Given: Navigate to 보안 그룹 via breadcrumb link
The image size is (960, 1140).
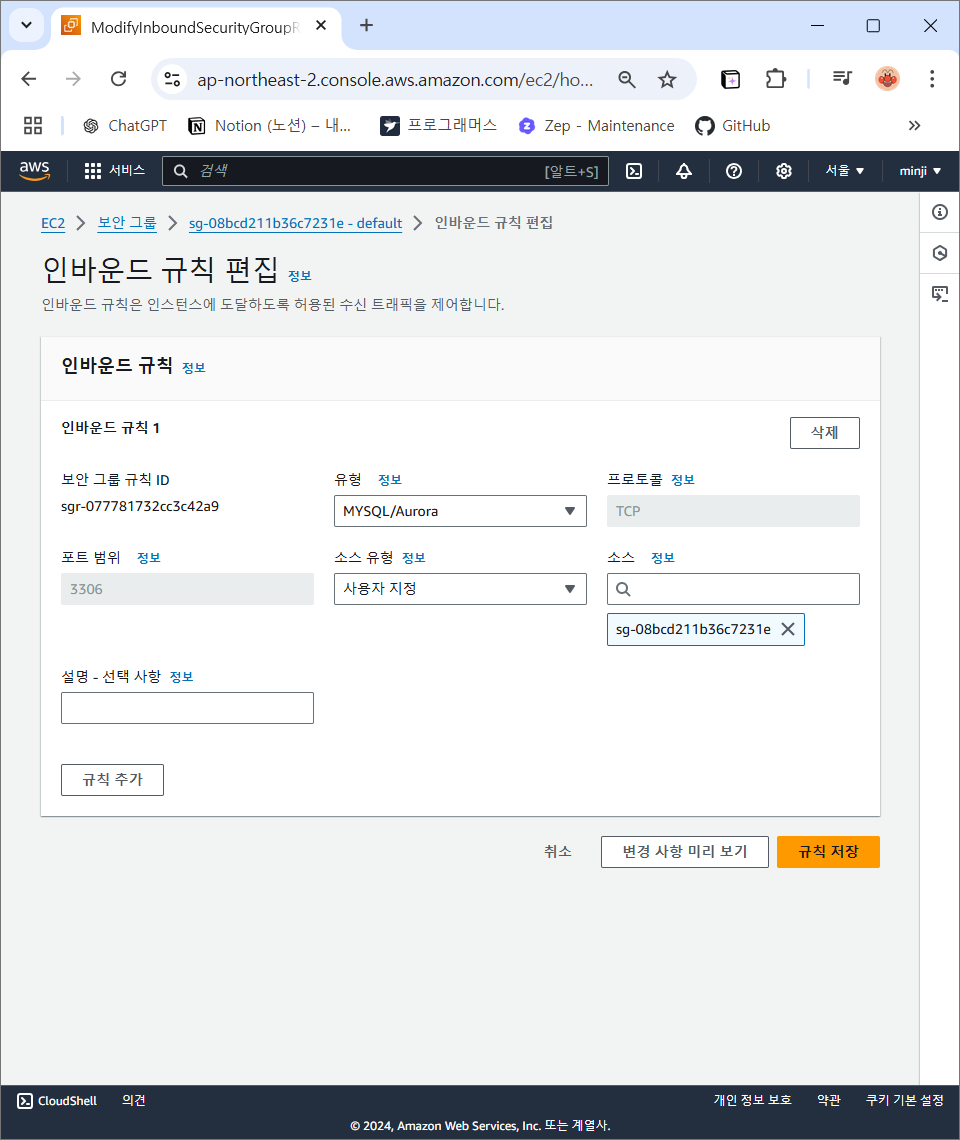Looking at the screenshot, I should click(x=127, y=222).
